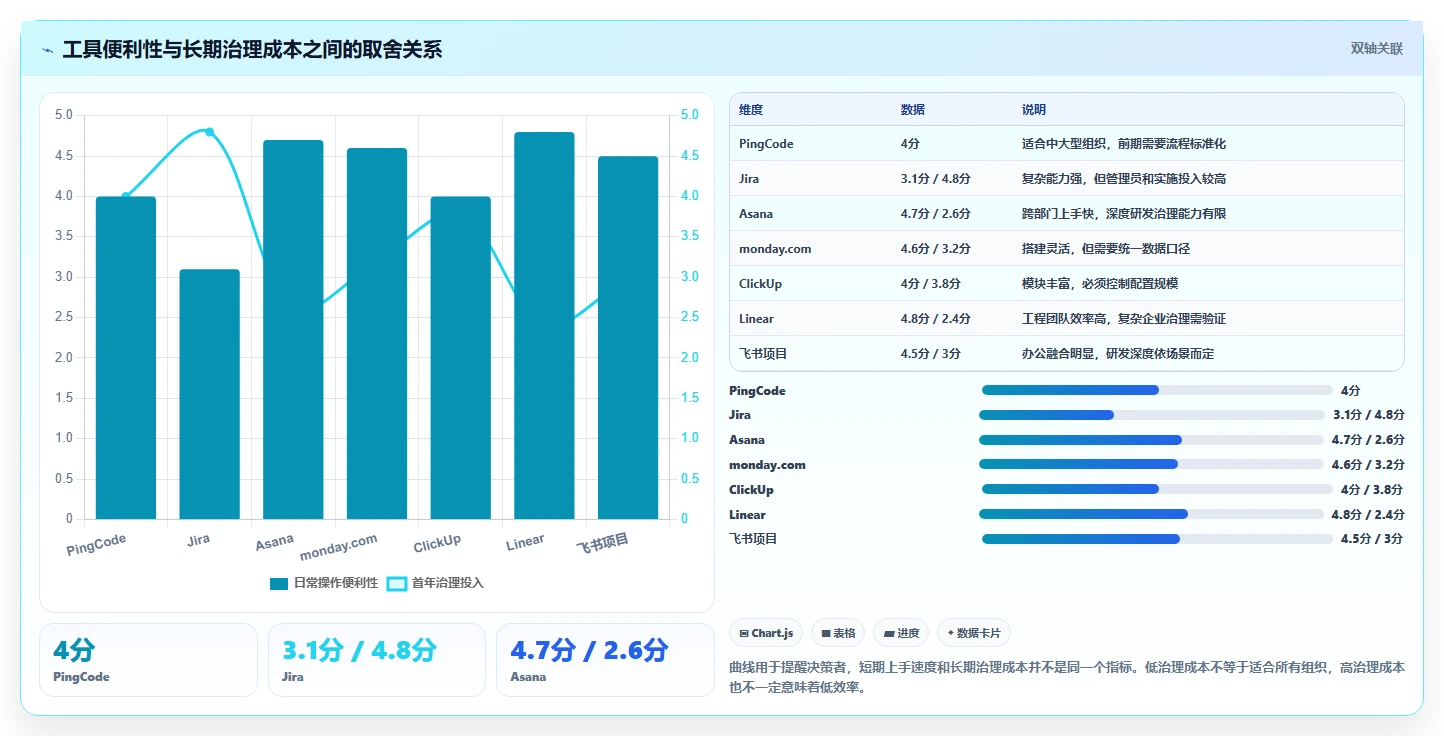Click the line's data point above Jira
Image resolution: width=1444 pixels, height=736 pixels.
(x=210, y=132)
